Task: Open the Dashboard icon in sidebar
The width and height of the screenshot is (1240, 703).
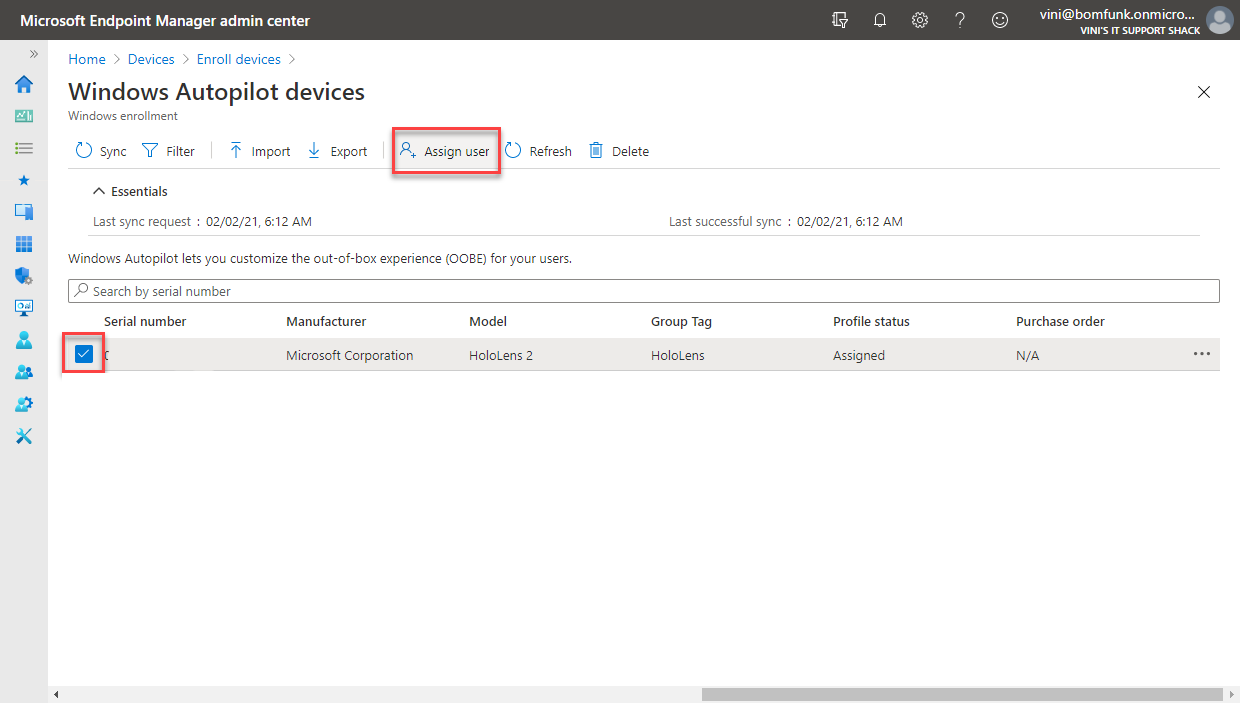Action: tap(24, 116)
